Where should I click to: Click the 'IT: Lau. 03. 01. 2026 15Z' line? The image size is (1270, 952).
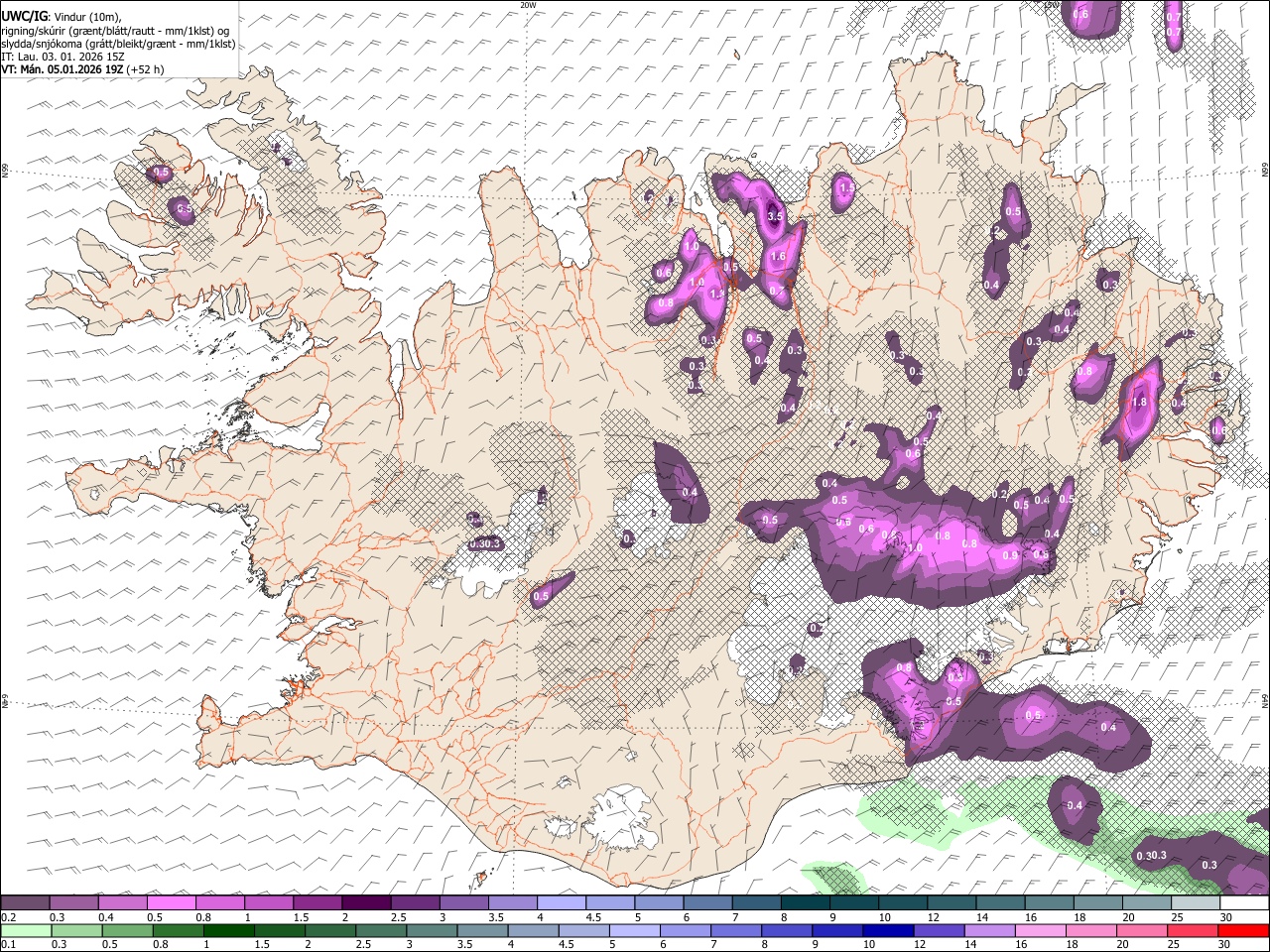point(63,57)
